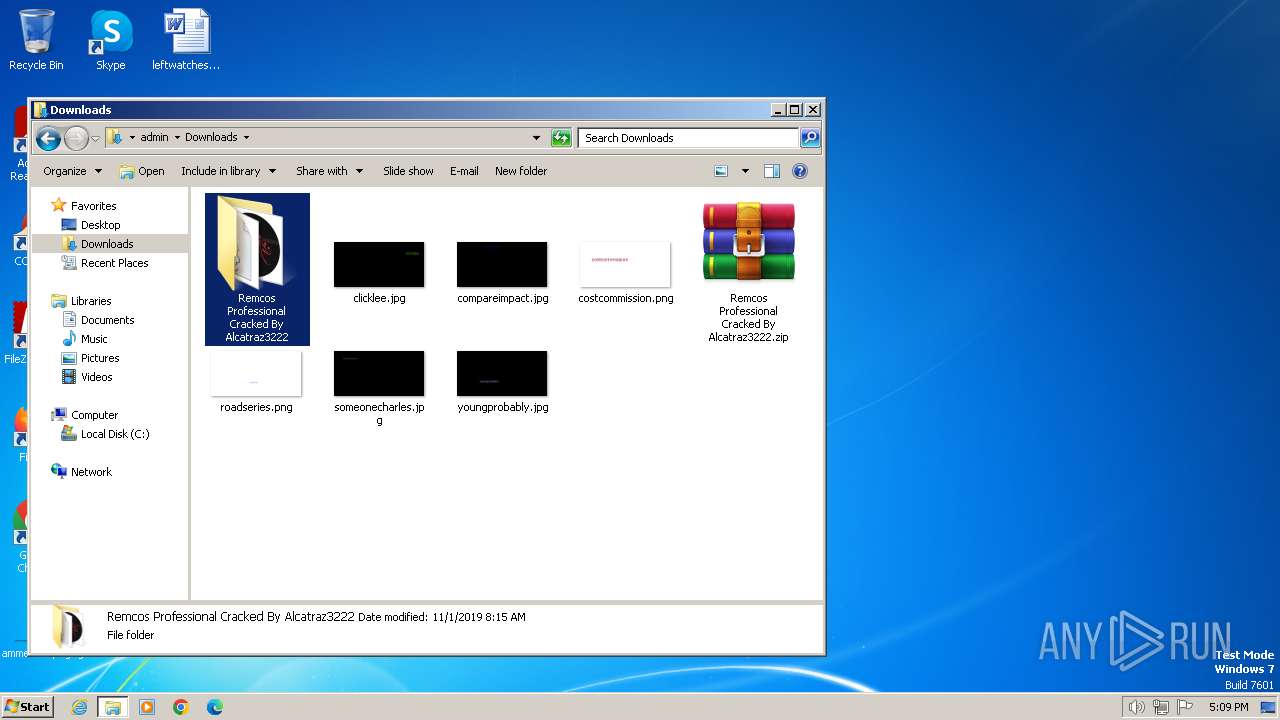
Task: Select Network in the navigation pane
Action: coord(91,472)
